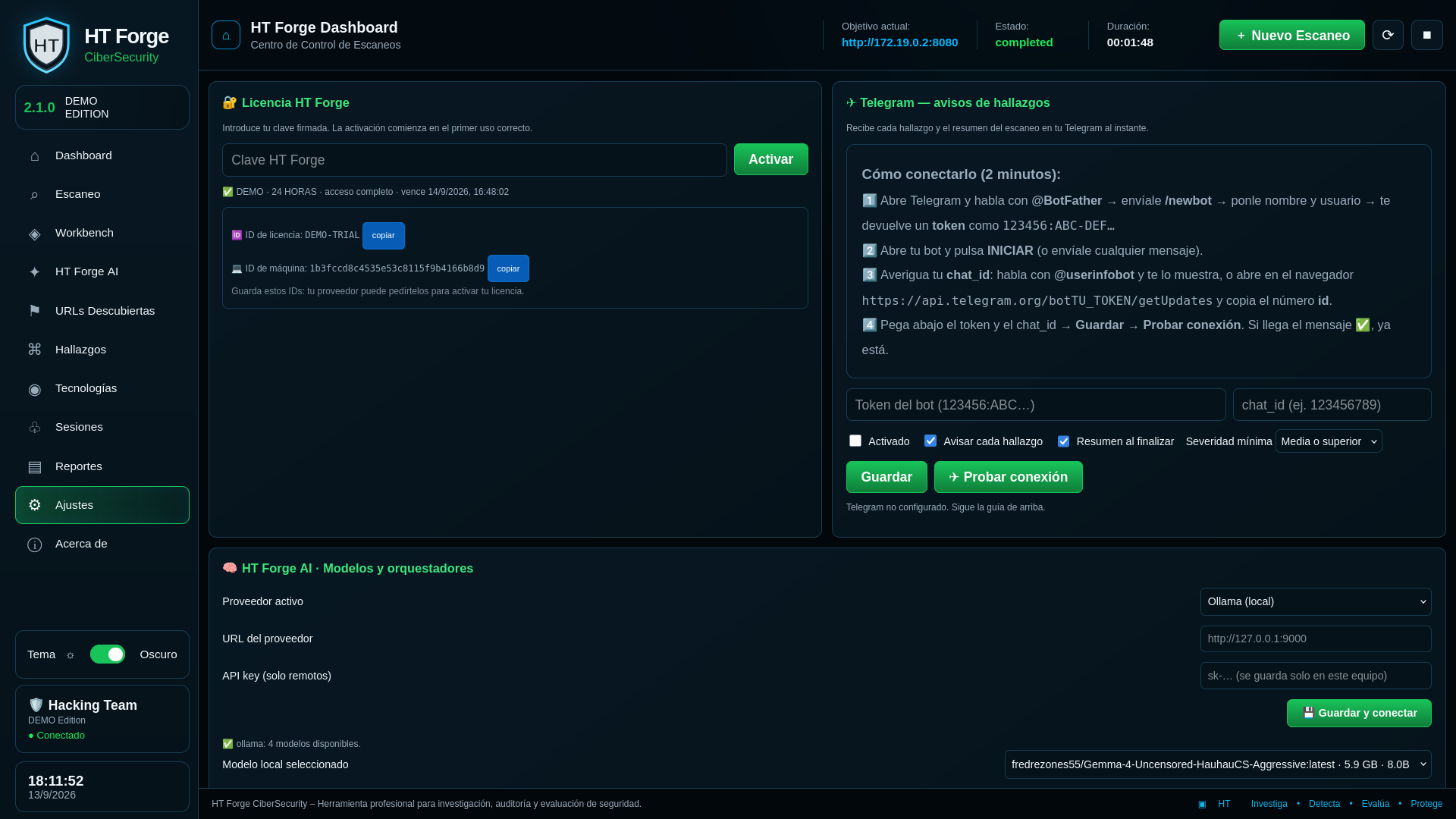This screenshot has width=1456, height=819.
Task: Click the Reportes list icon
Action: point(34,466)
